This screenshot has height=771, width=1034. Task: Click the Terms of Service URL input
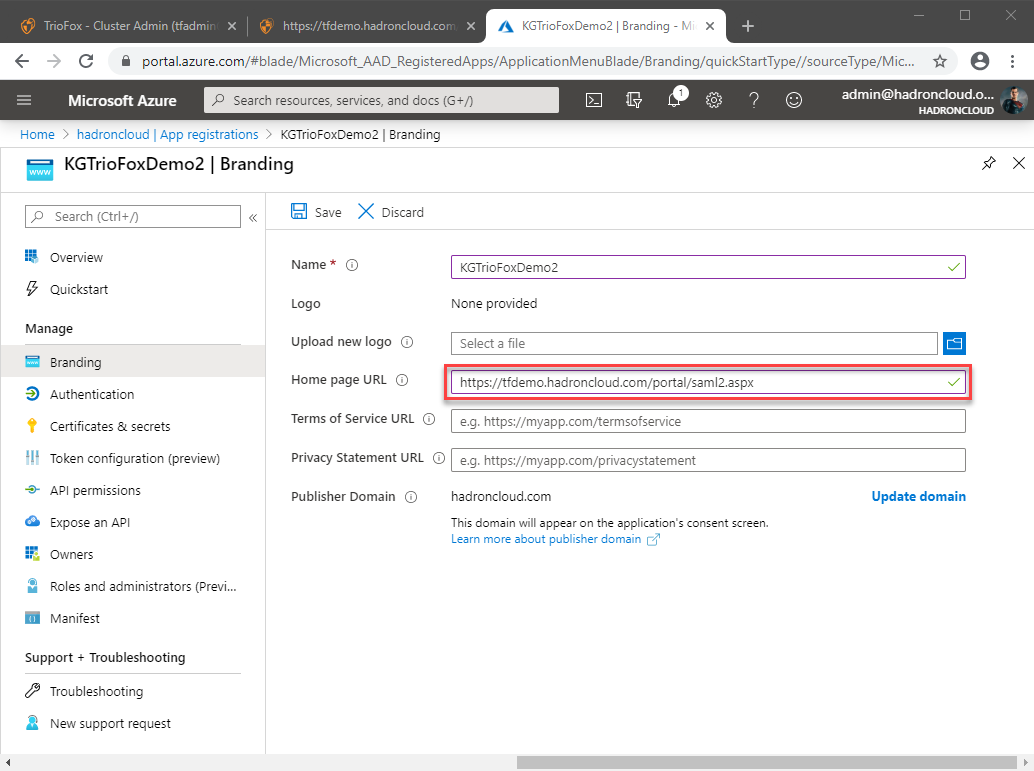(708, 421)
